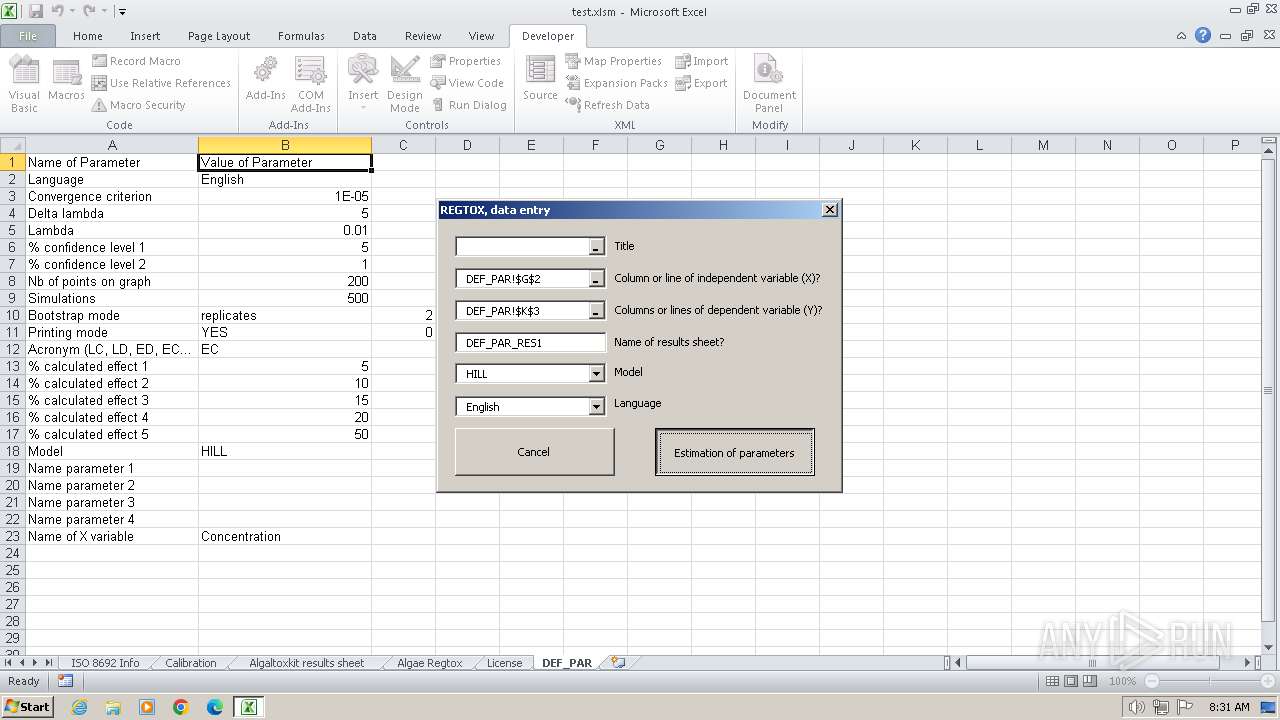Open the Visual Basic editor
The height and width of the screenshot is (720, 1280).
(24, 84)
